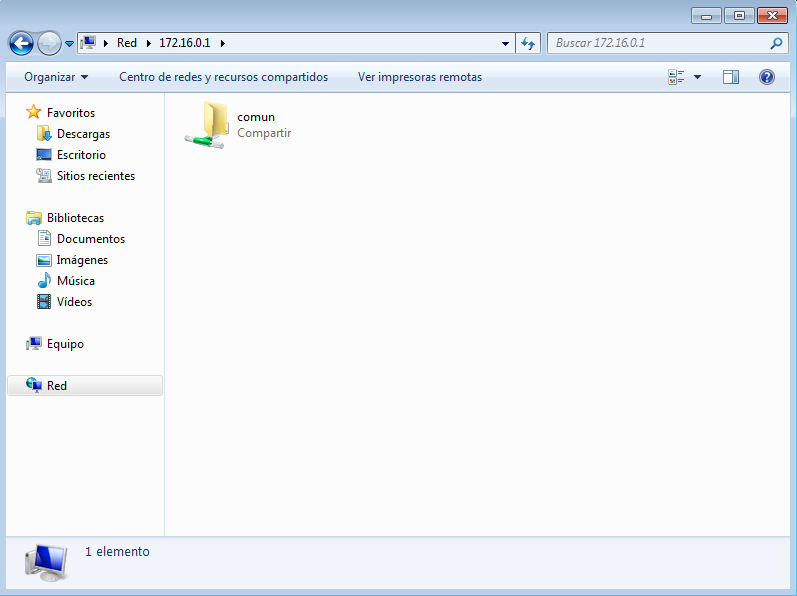Click the Sitios recientes icon

click(x=44, y=176)
